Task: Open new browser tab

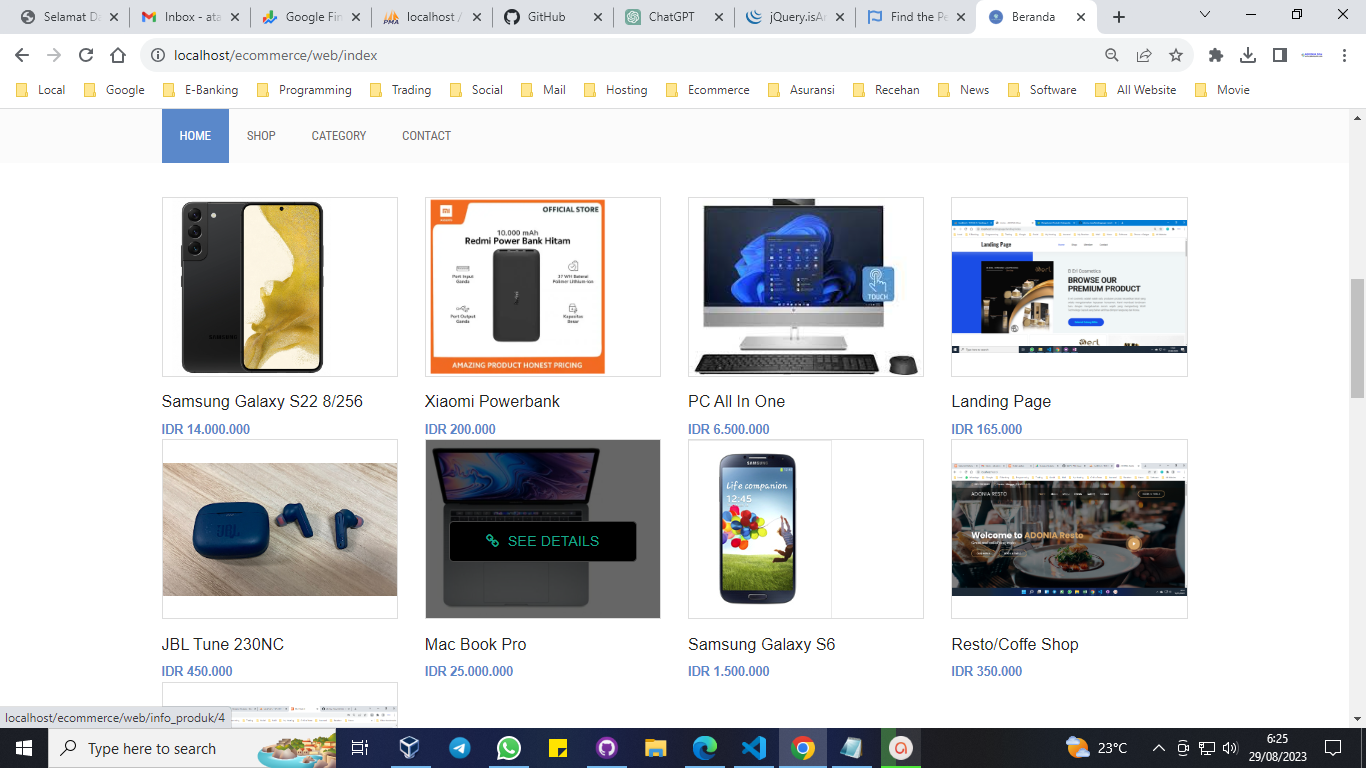Action: 1119,17
